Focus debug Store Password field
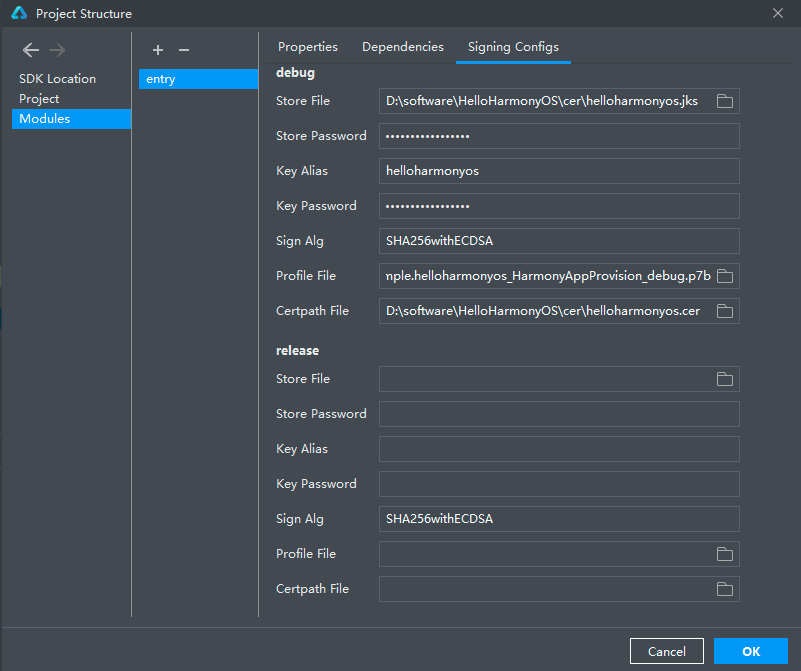Image resolution: width=801 pixels, height=671 pixels. (x=559, y=136)
